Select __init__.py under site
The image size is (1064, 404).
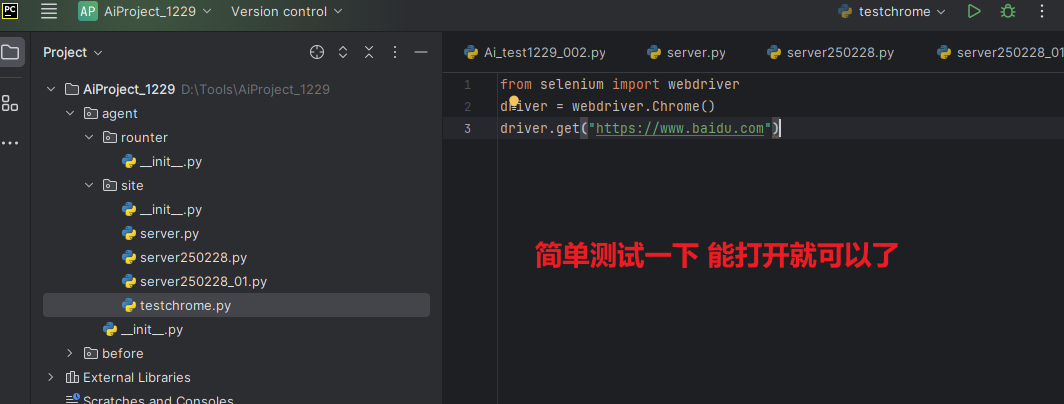point(236,209)
